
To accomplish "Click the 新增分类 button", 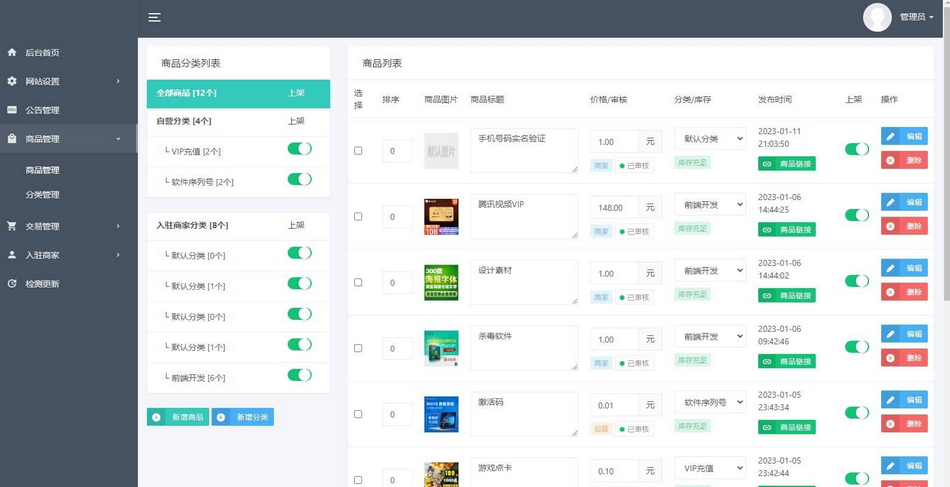I will [x=242, y=417].
